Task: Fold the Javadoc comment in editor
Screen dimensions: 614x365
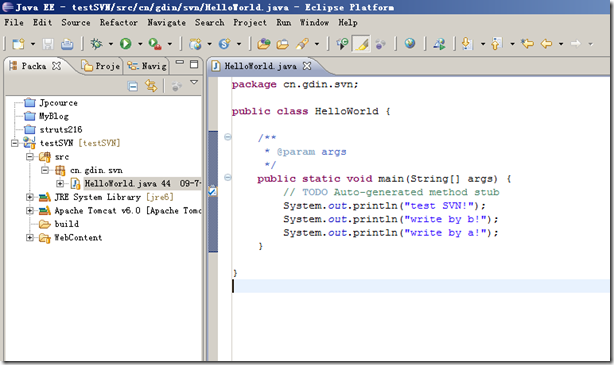Action: coord(228,137)
